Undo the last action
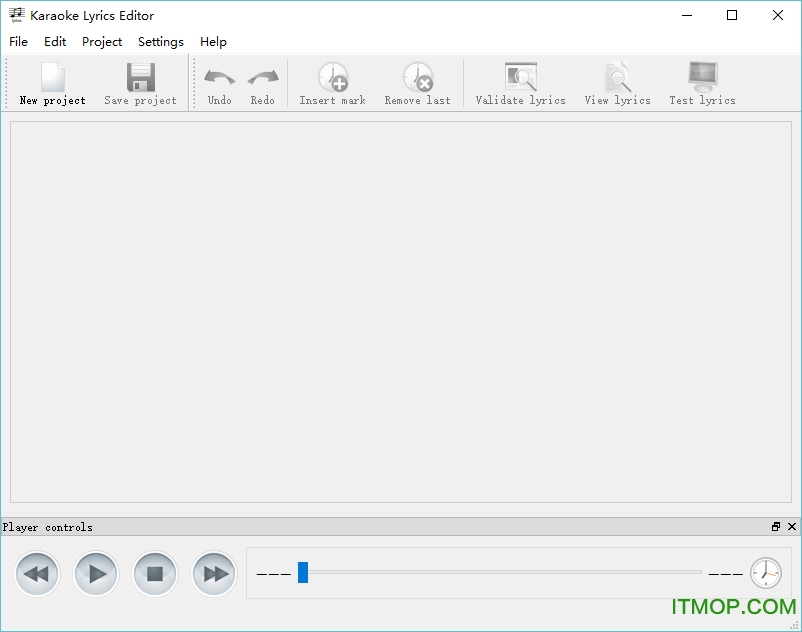This screenshot has width=802, height=632. [219, 80]
